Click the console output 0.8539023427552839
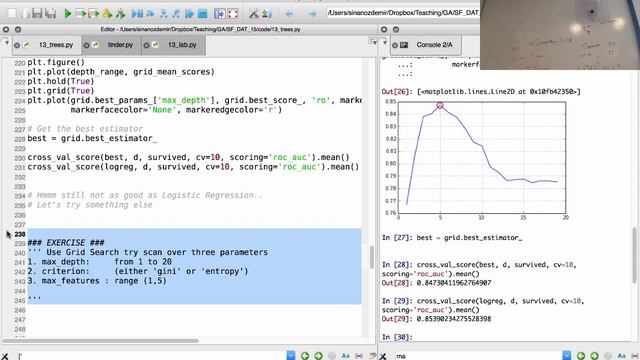The height and width of the screenshot is (360, 640). pyautogui.click(x=454, y=319)
